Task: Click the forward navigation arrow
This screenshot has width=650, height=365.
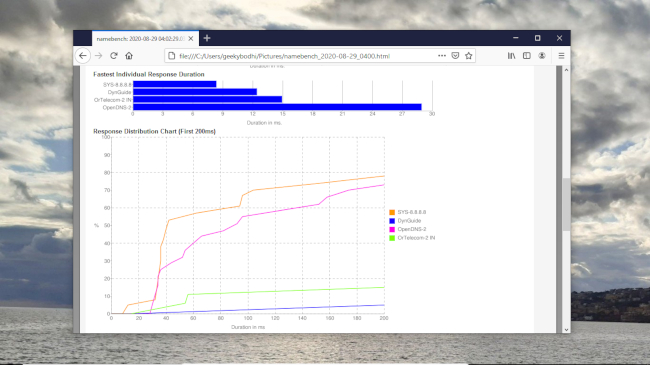Action: click(x=98, y=56)
